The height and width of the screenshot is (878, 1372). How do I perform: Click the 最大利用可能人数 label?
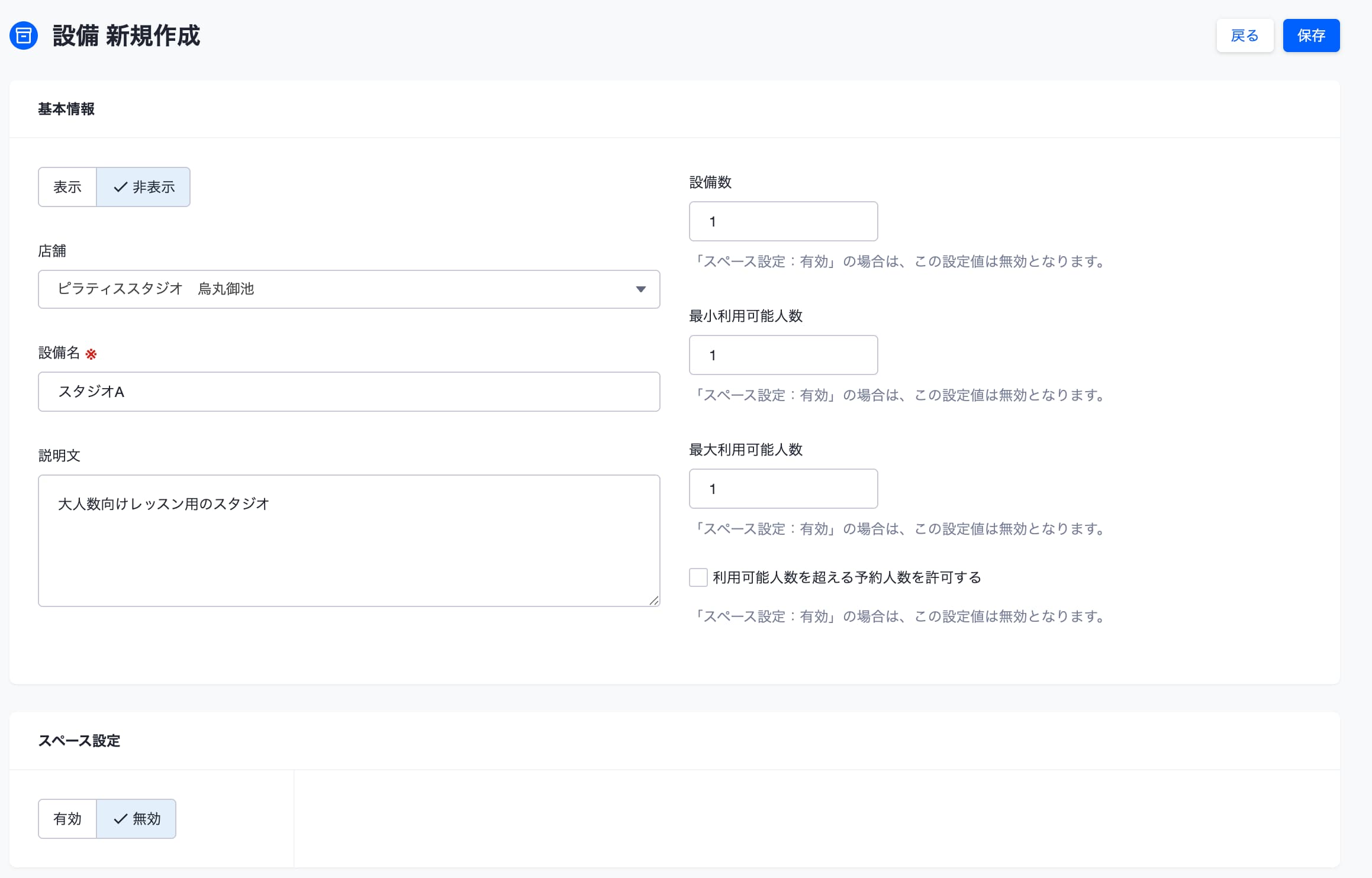click(746, 450)
